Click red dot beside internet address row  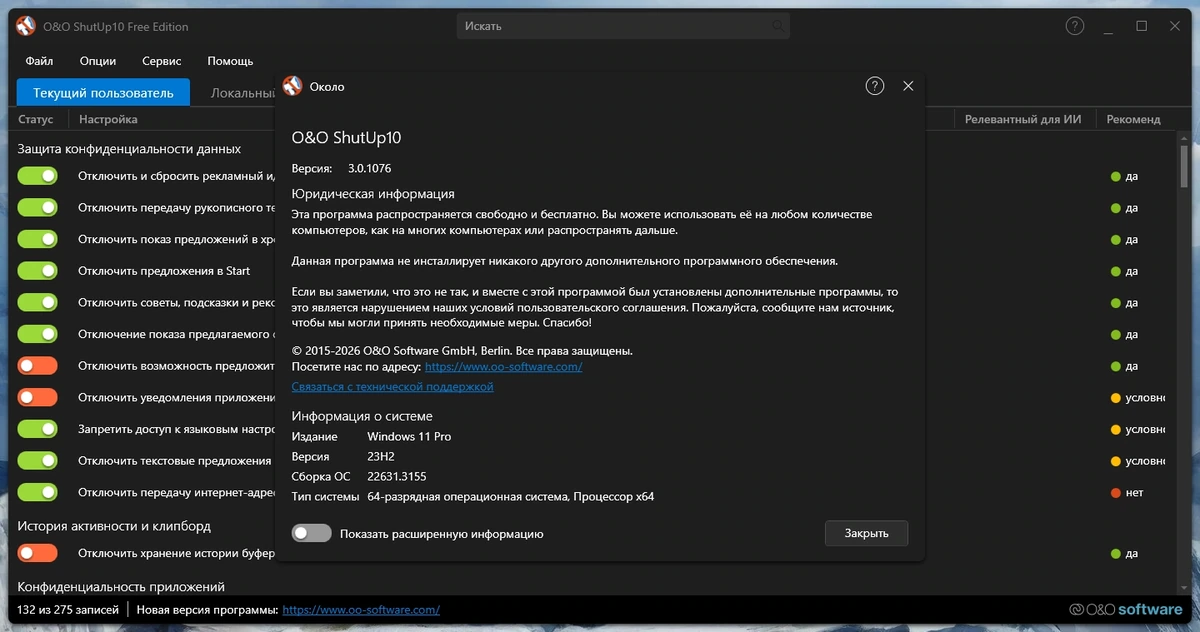[1116, 493]
